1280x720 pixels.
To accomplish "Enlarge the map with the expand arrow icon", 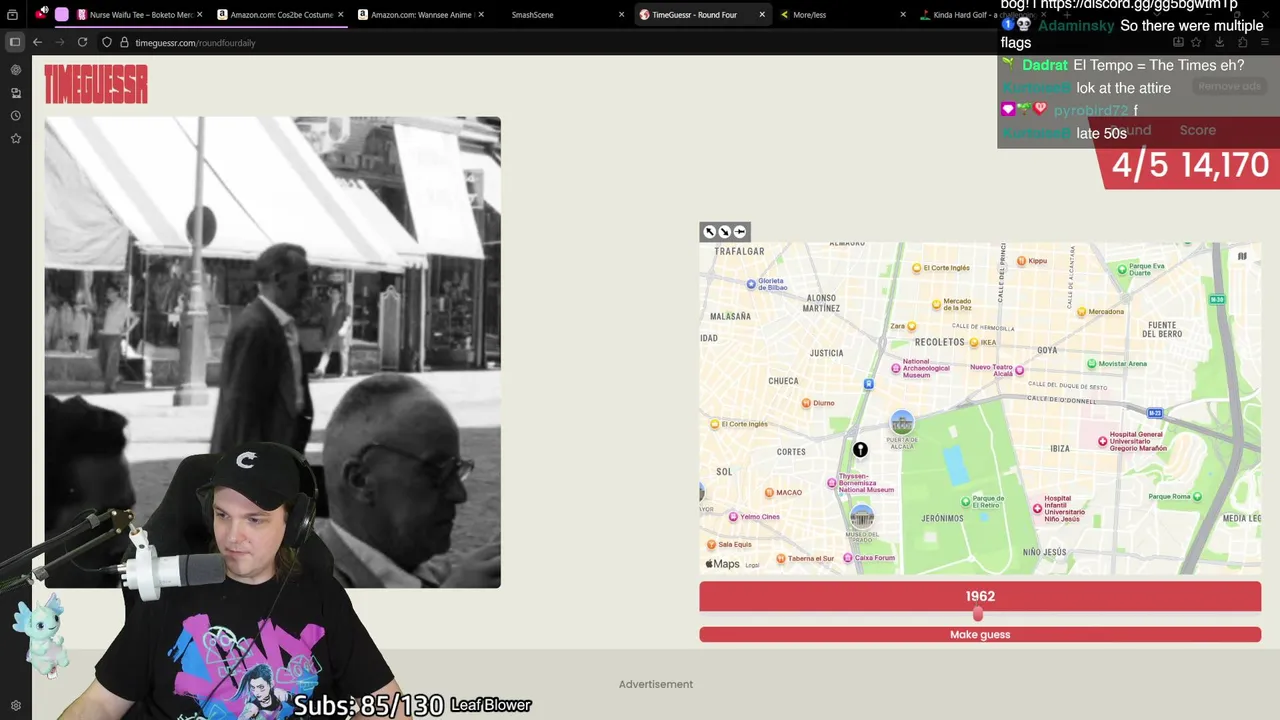I will point(709,232).
